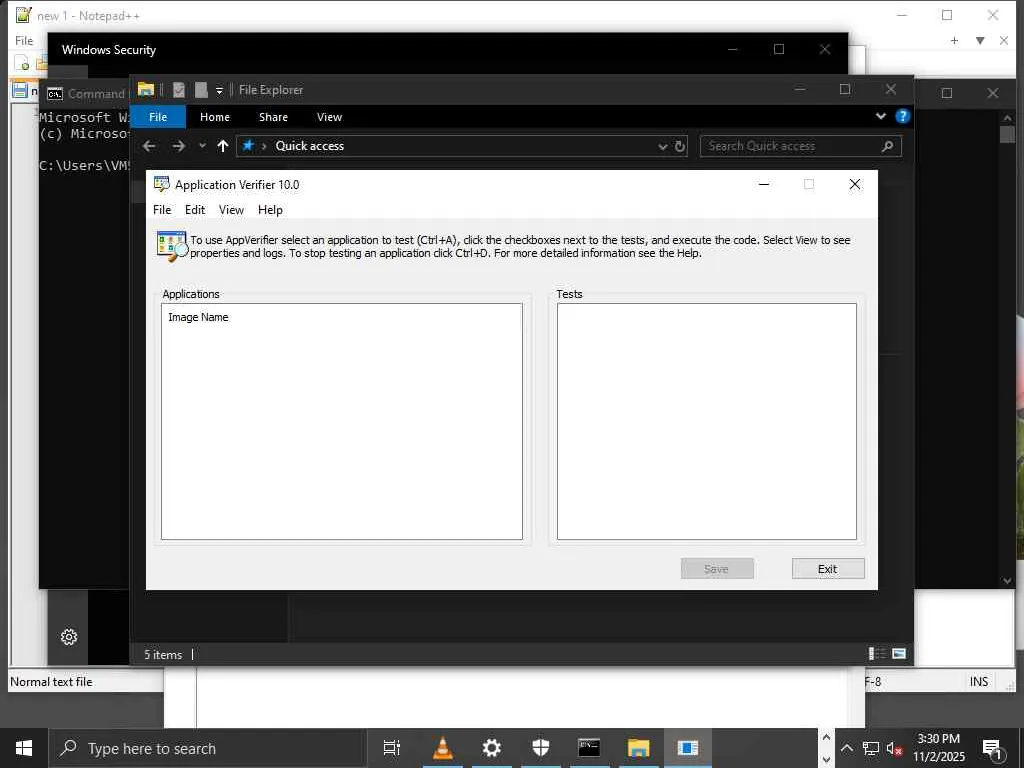Screen dimensions: 1024x768
Task: Click the File Explorer folder icon in title bar
Action: (146, 89)
